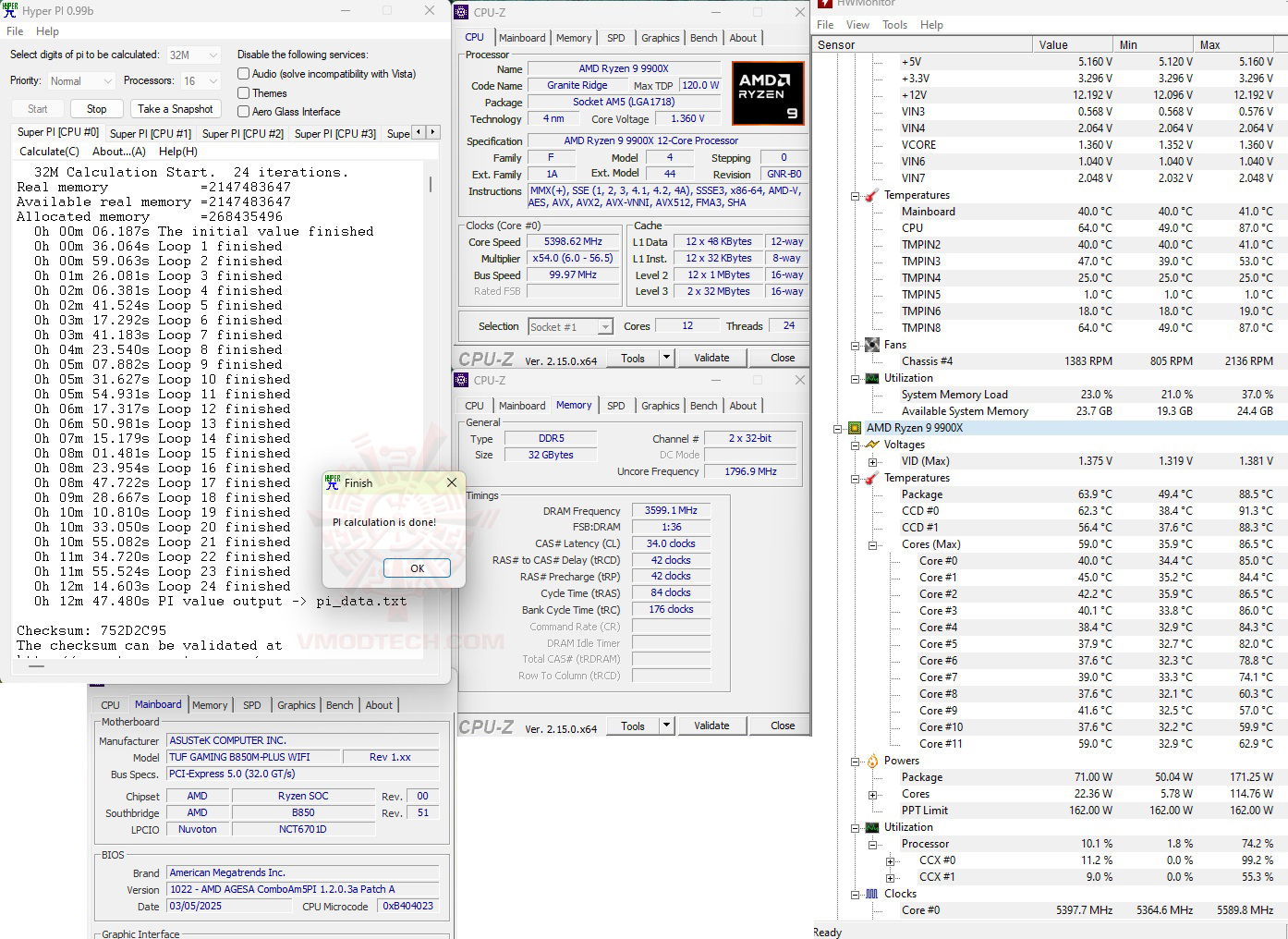Open the About...(A) menu in Hyper PI
The height and width of the screenshot is (939, 1288).
[119, 152]
